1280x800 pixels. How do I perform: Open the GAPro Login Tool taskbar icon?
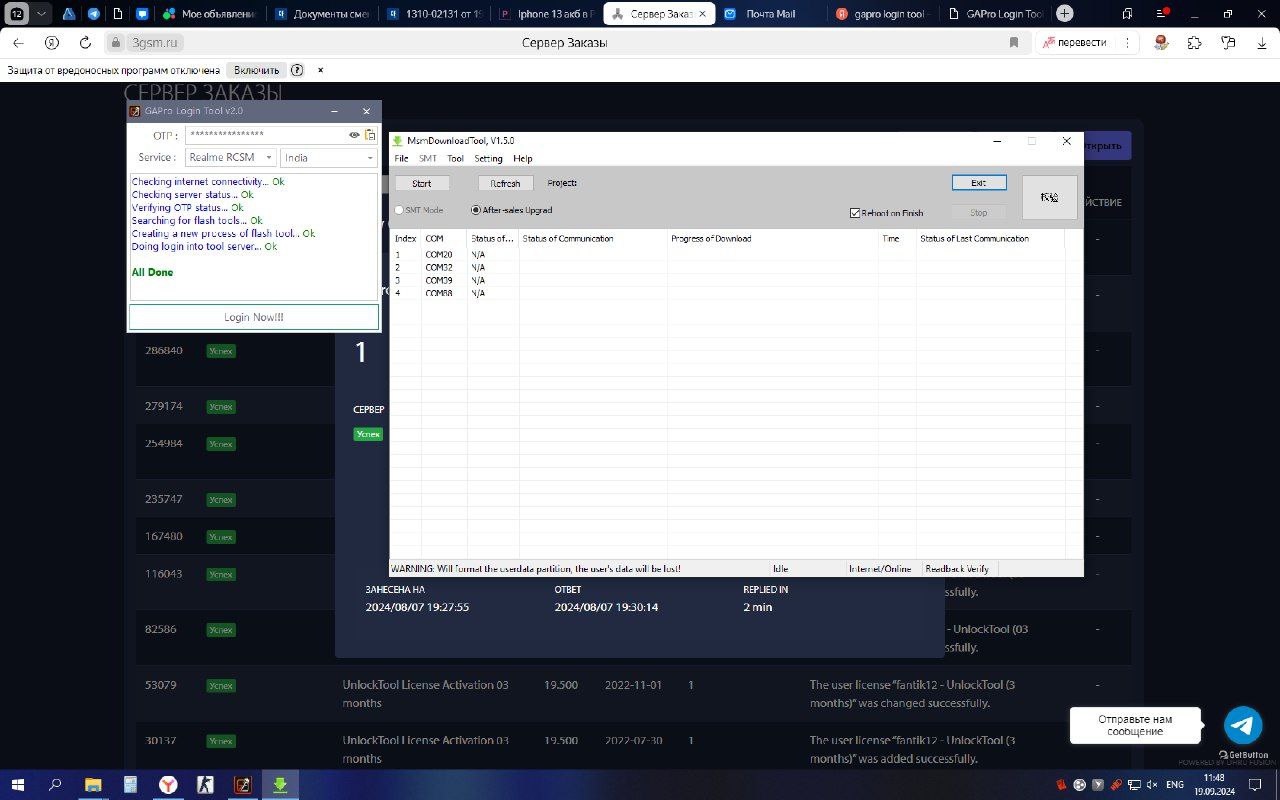tap(242, 785)
